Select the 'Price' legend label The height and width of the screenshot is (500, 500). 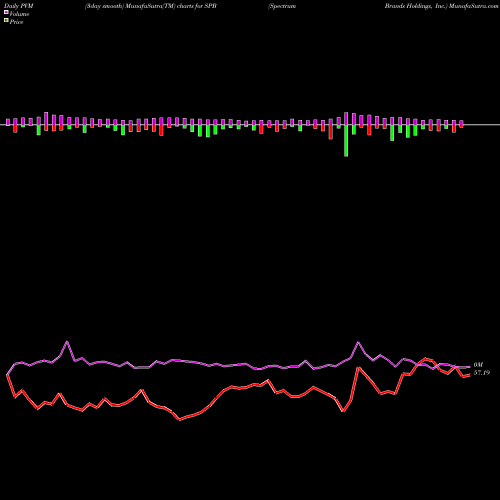[x=16, y=22]
